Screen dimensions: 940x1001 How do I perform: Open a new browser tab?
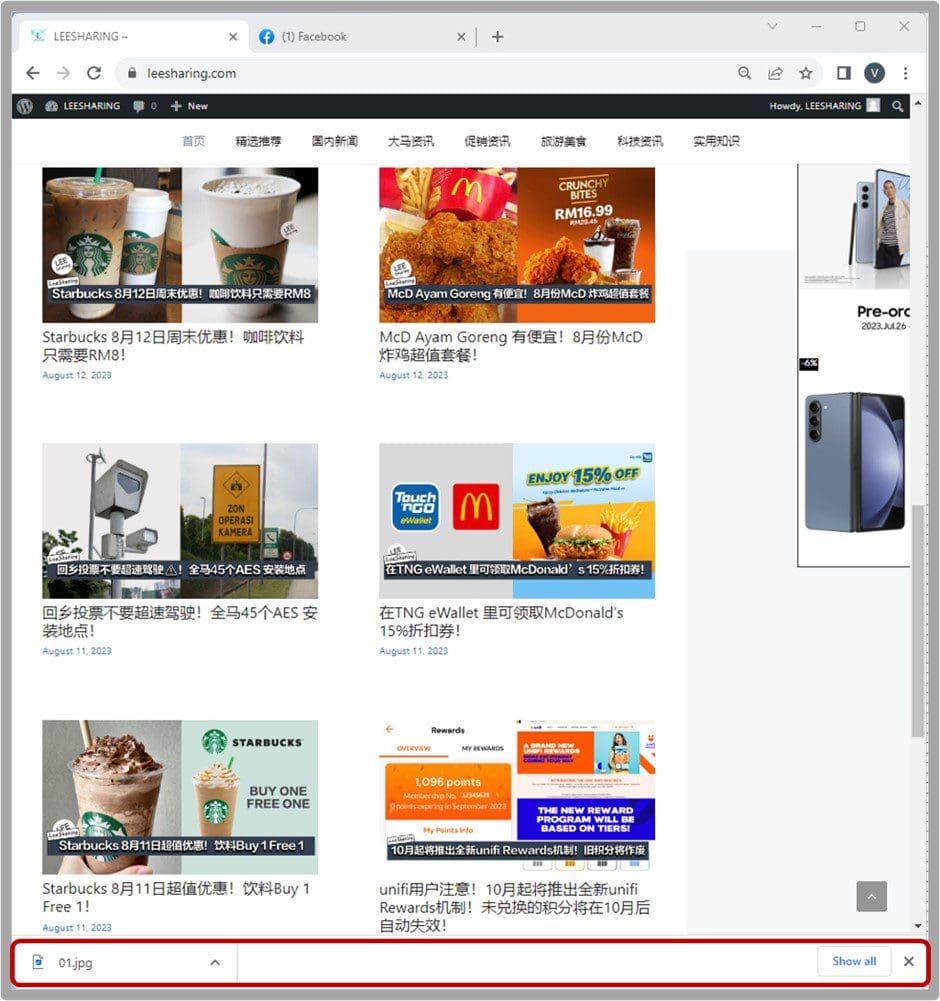click(497, 37)
